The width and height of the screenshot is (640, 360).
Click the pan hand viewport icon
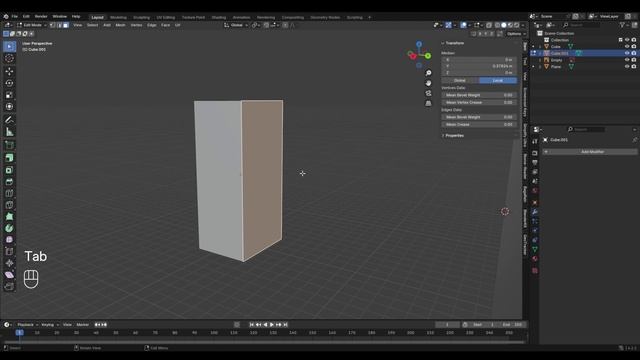(428, 83)
